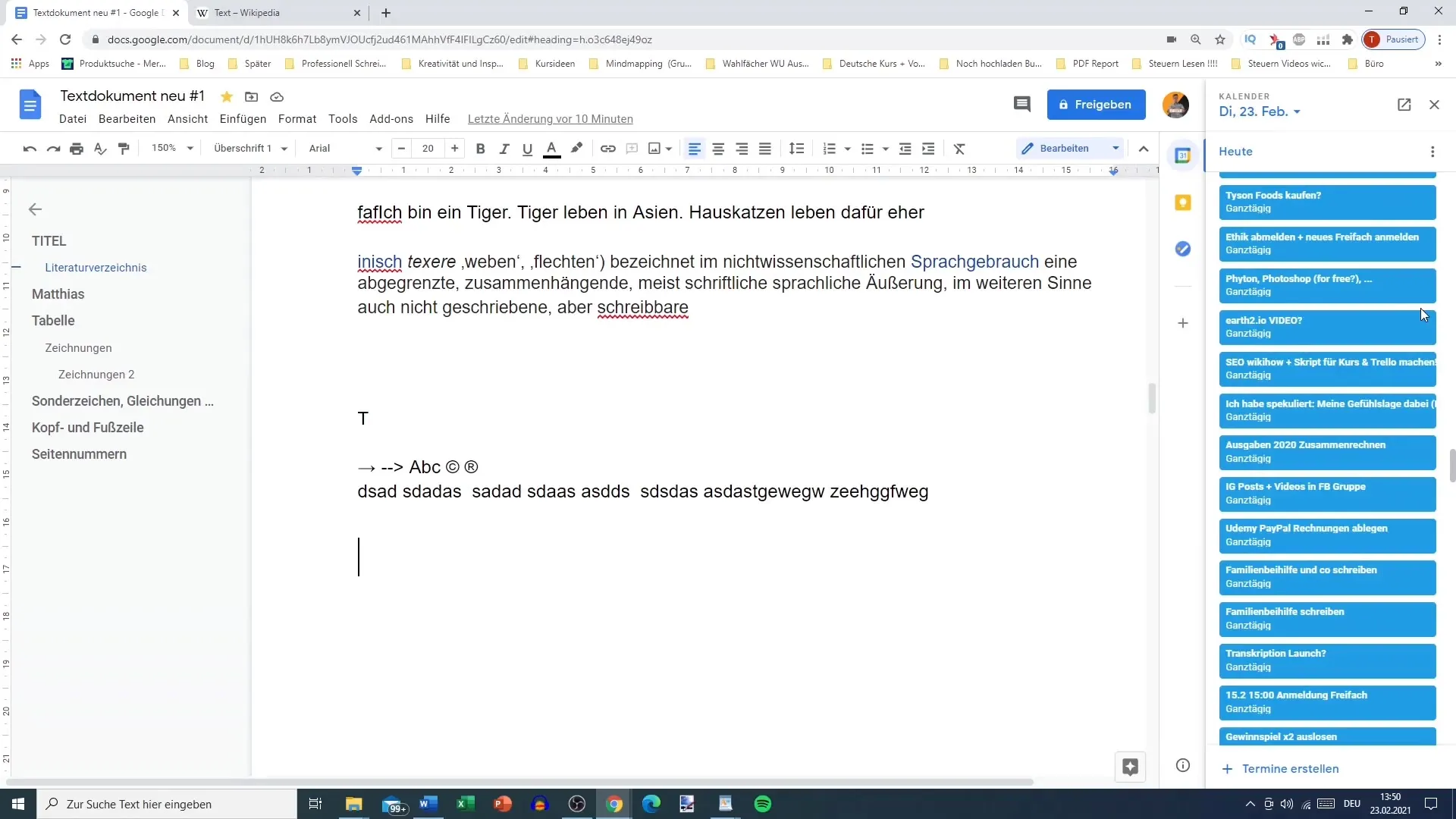1456x819 pixels.
Task: Activate the paint format roller
Action: point(124,149)
